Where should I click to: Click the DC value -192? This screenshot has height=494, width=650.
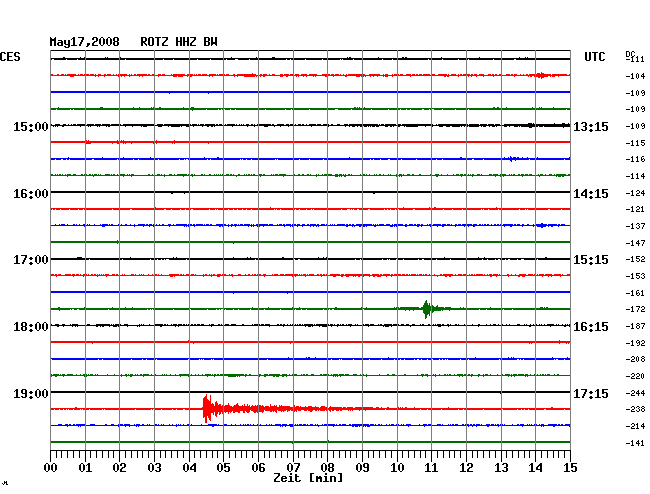click(x=635, y=343)
